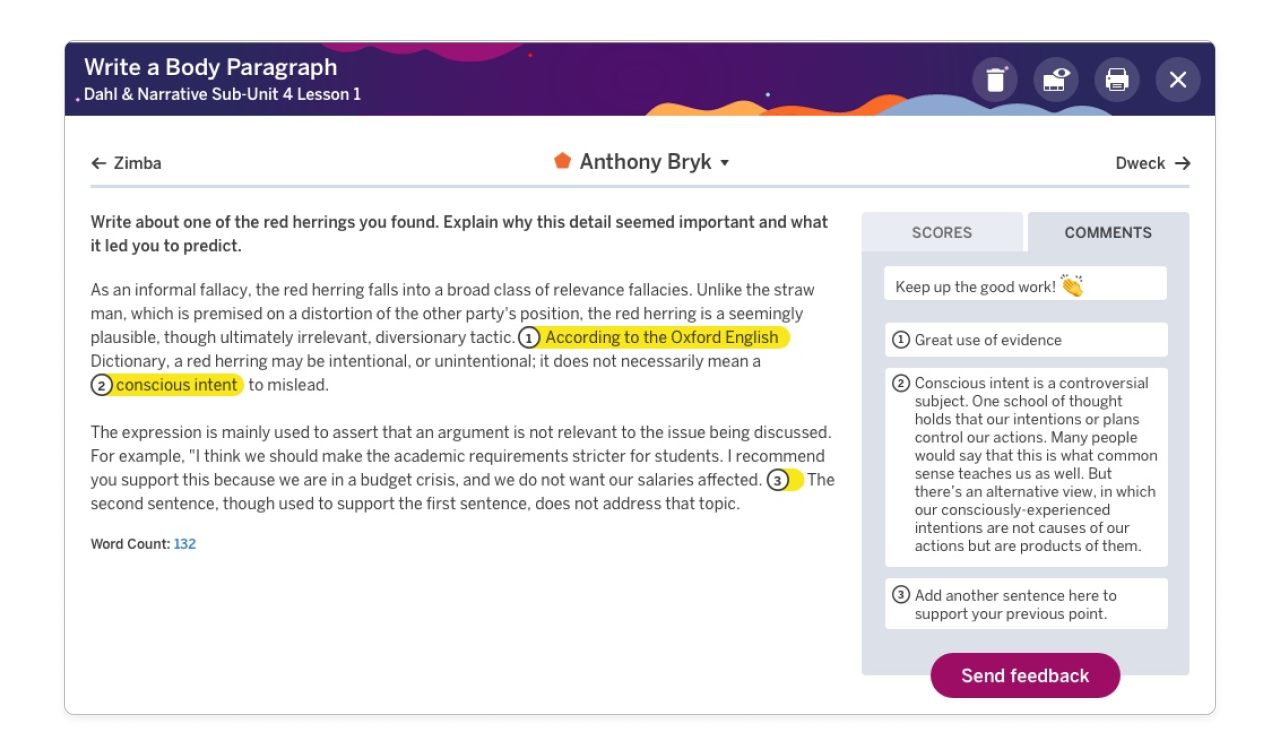Select annotation marker 1 in the essay text
The width and height of the screenshot is (1280, 755).
531,338
